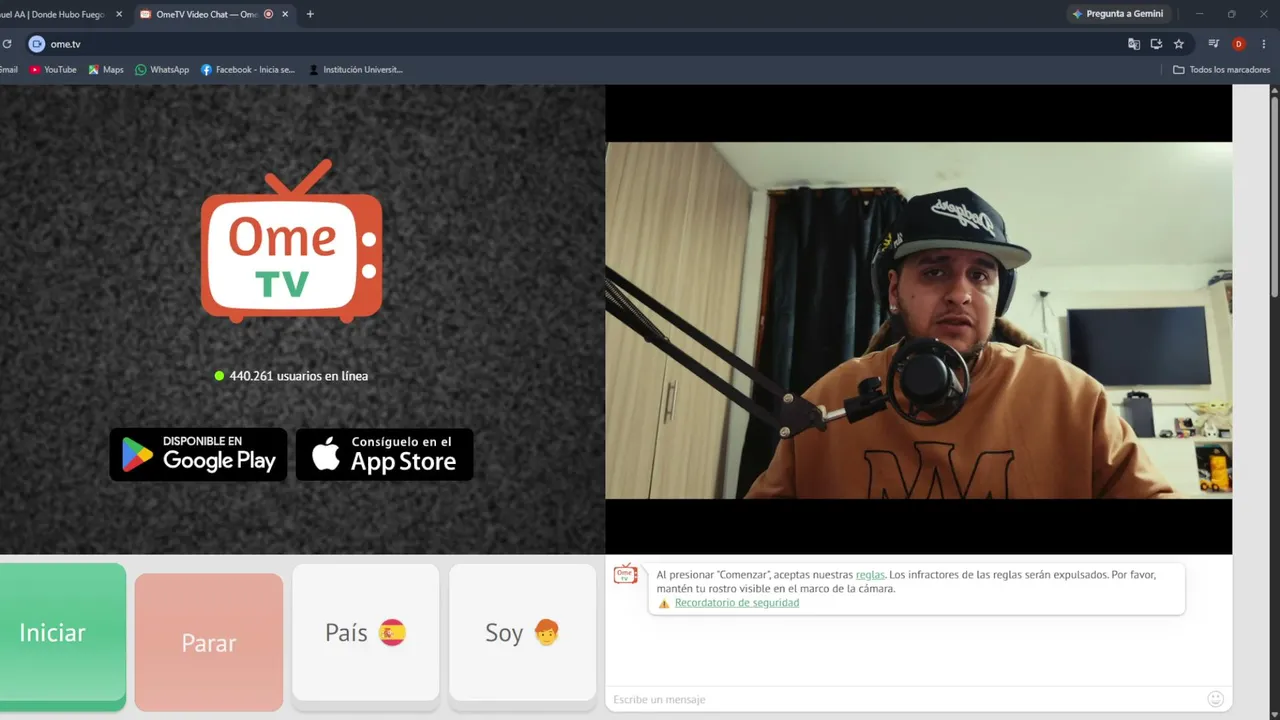Click the OmeTV logo
The height and width of the screenshot is (720, 1280).
coord(291,241)
